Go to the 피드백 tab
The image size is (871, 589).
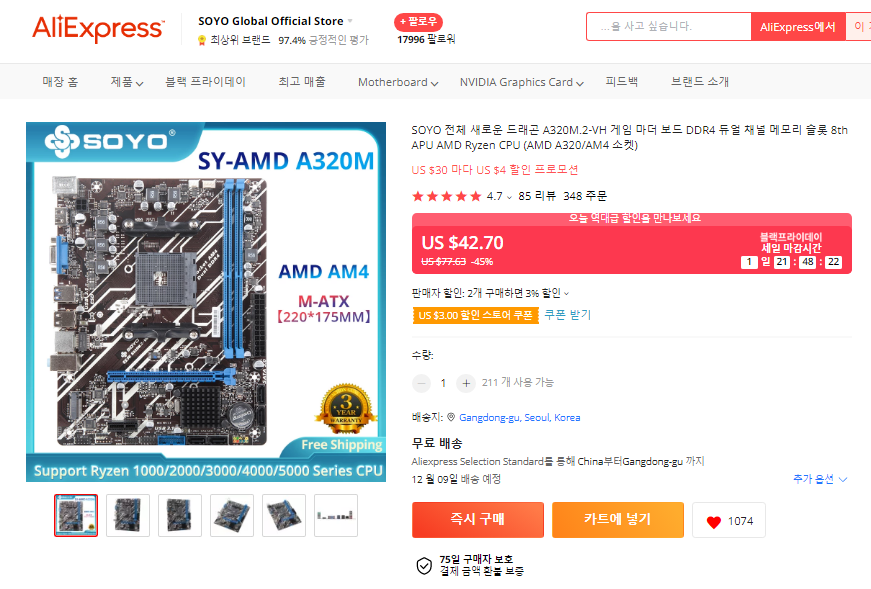click(622, 82)
